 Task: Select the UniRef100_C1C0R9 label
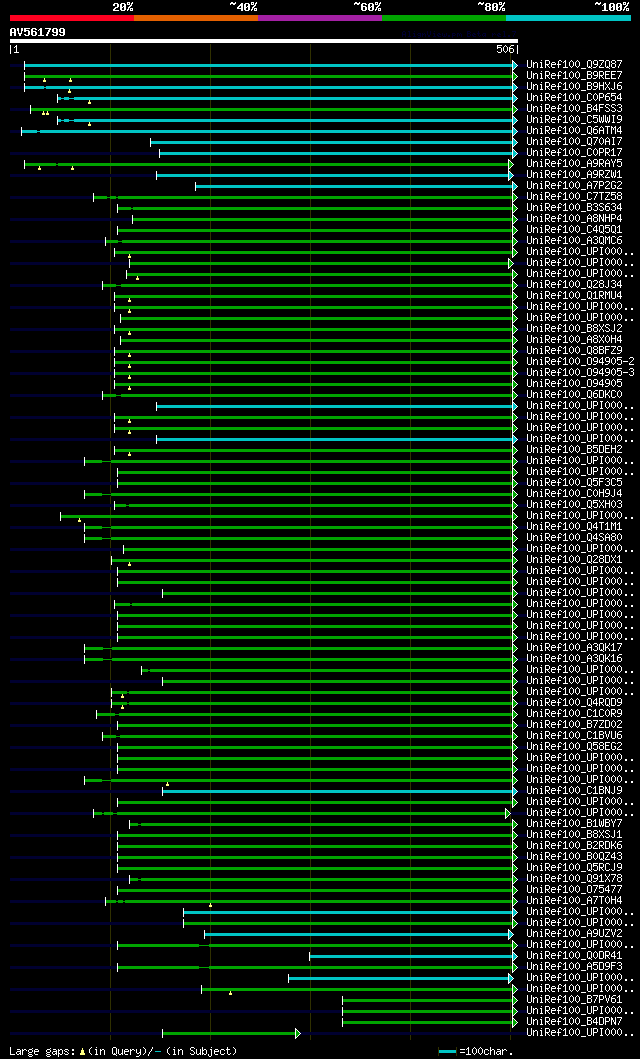coord(575,714)
